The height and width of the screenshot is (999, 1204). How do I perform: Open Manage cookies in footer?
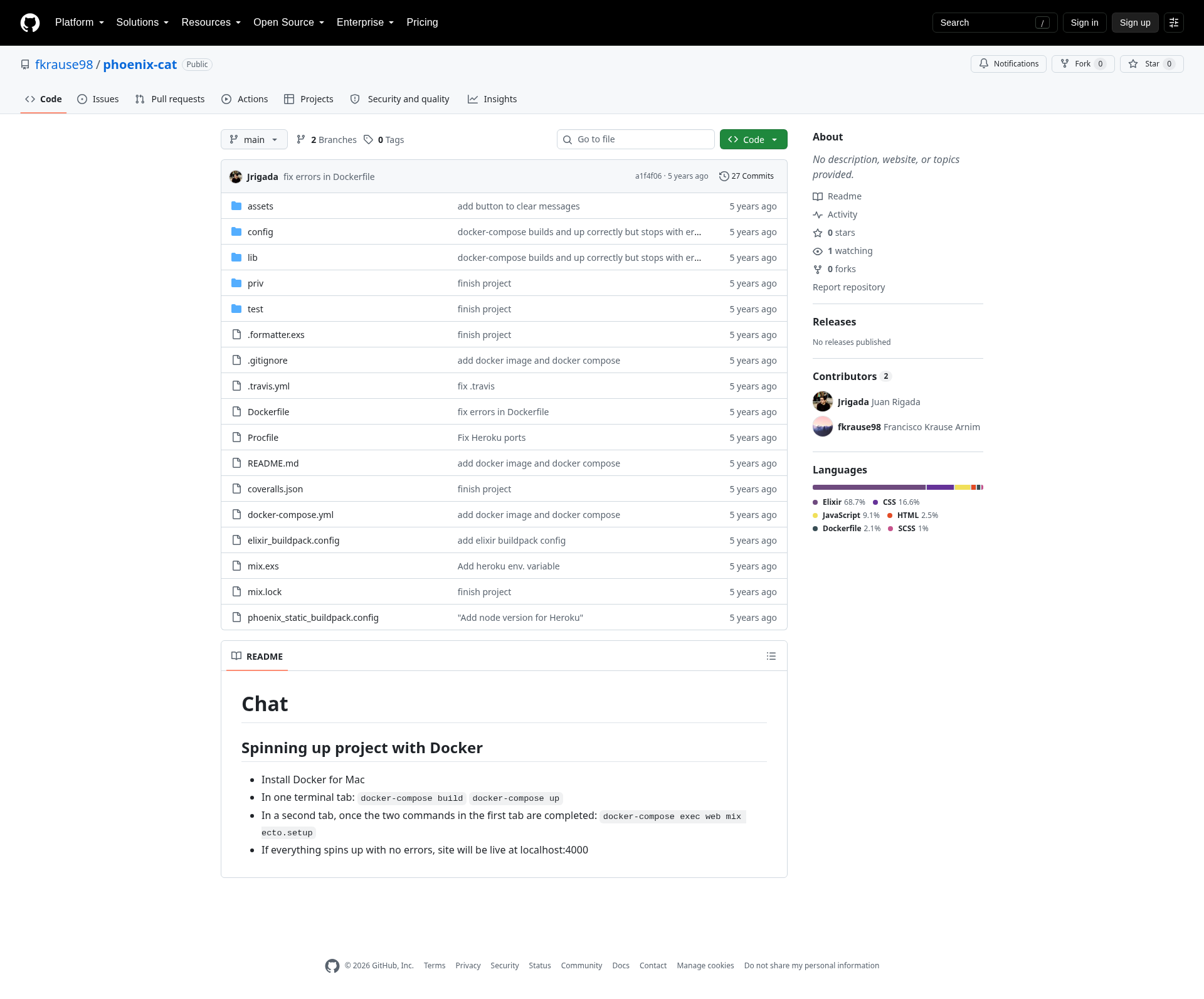tap(705, 966)
